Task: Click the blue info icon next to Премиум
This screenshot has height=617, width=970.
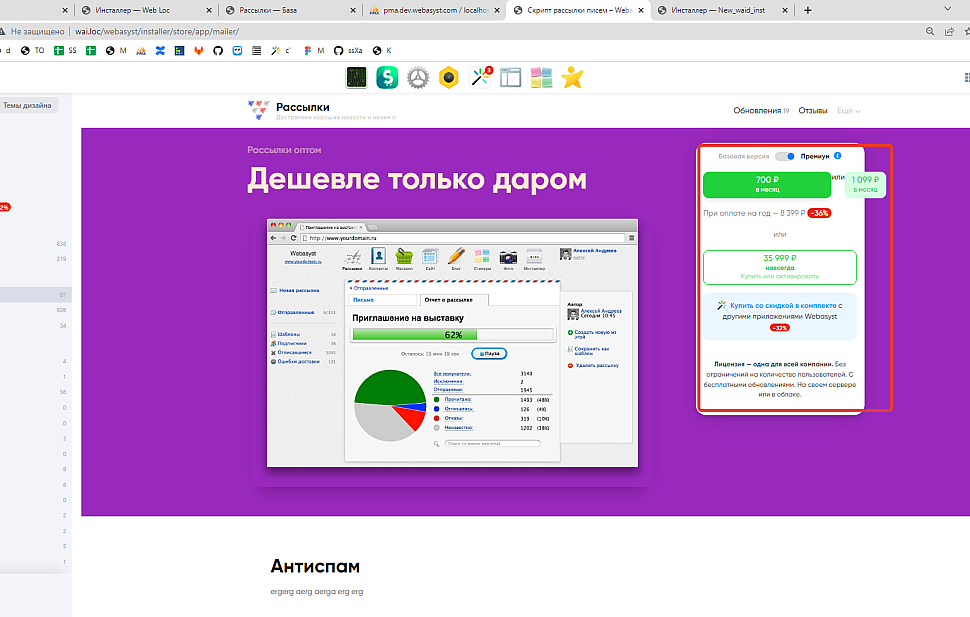Action: click(x=837, y=156)
